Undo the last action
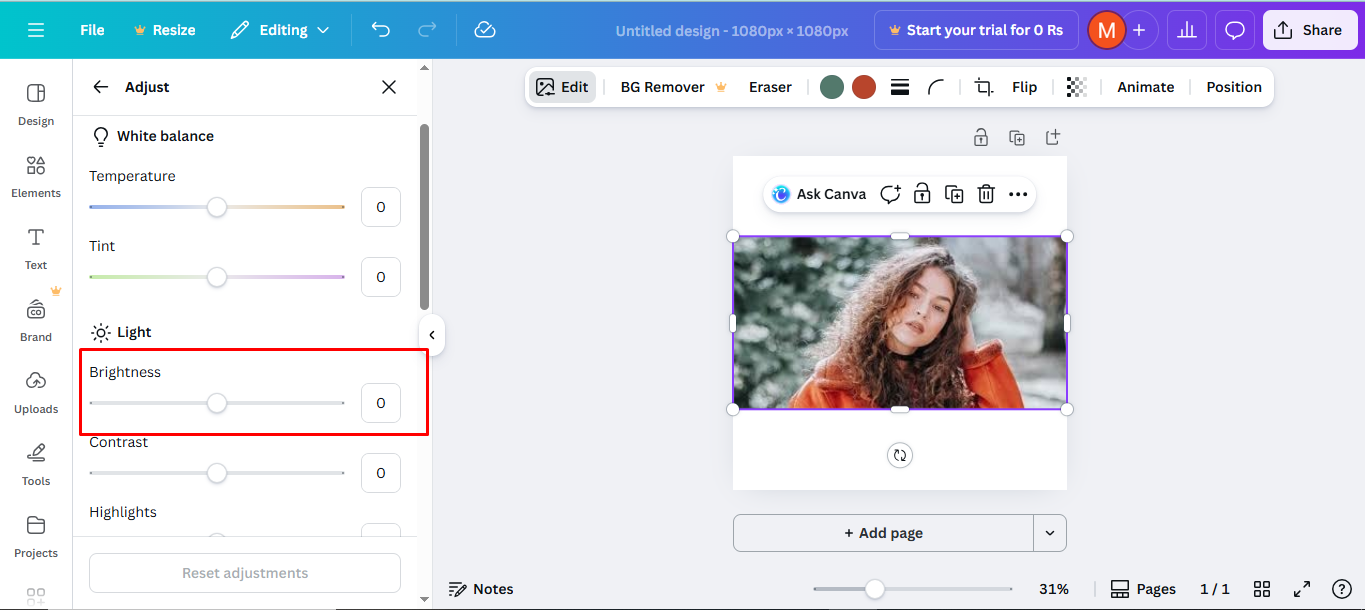Screen dimensions: 1365x610 pyautogui.click(x=380, y=30)
